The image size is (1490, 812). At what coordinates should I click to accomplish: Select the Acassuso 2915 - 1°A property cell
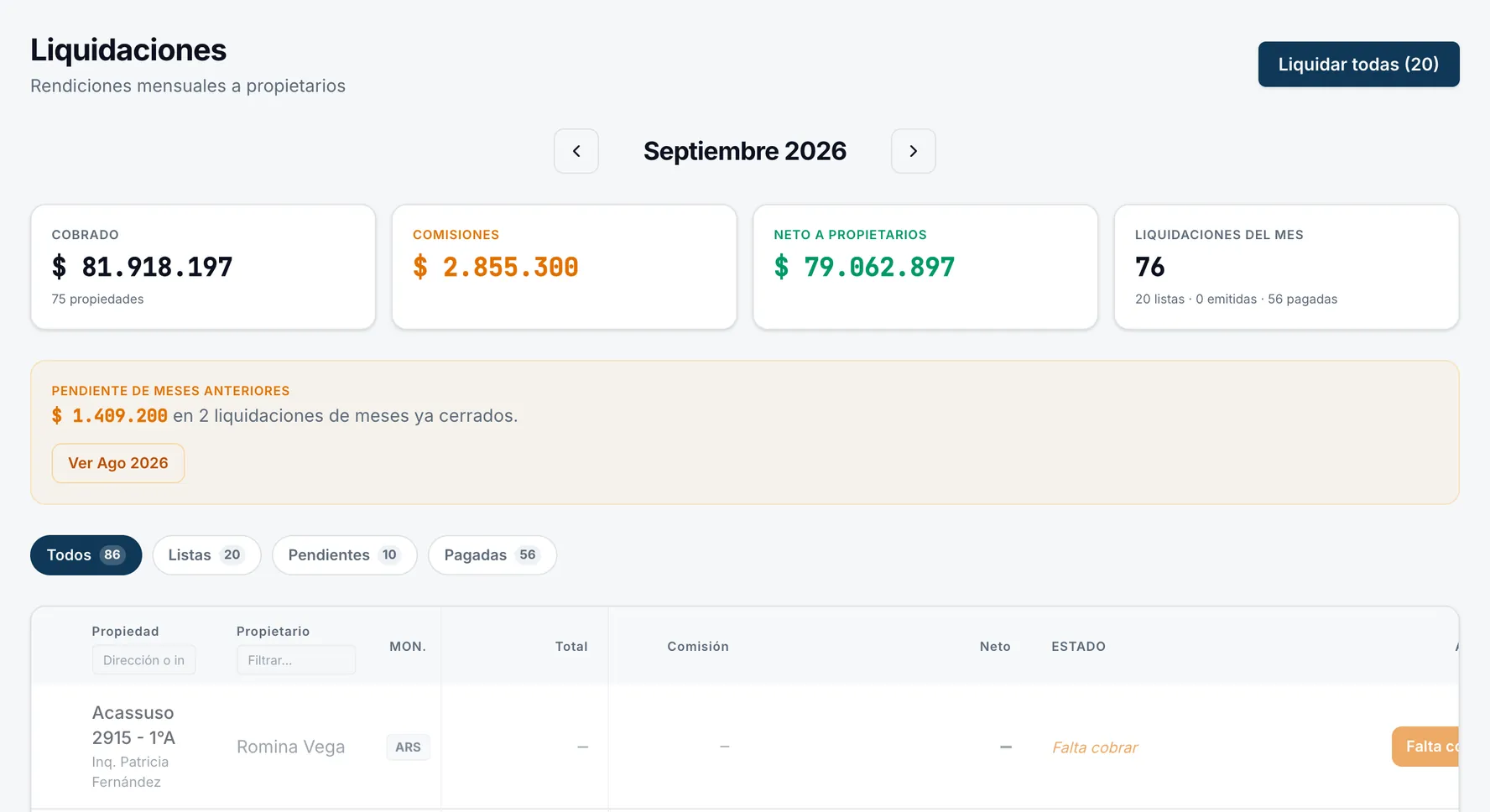(x=133, y=726)
